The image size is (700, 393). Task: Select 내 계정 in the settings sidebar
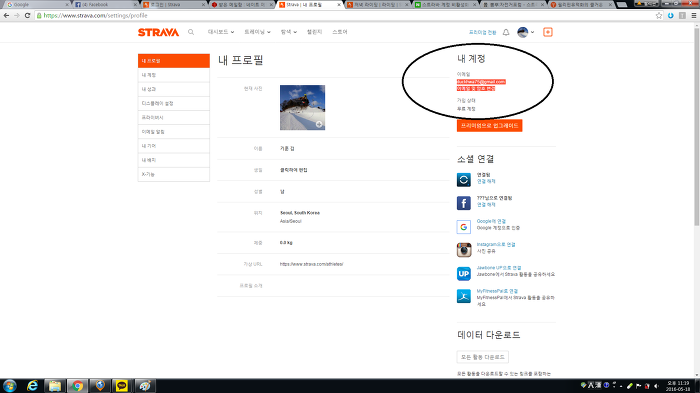click(174, 75)
